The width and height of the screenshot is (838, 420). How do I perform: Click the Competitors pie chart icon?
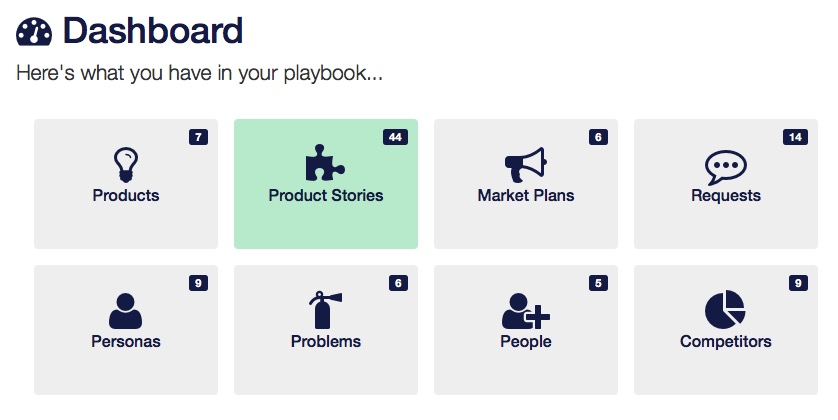pyautogui.click(x=725, y=309)
